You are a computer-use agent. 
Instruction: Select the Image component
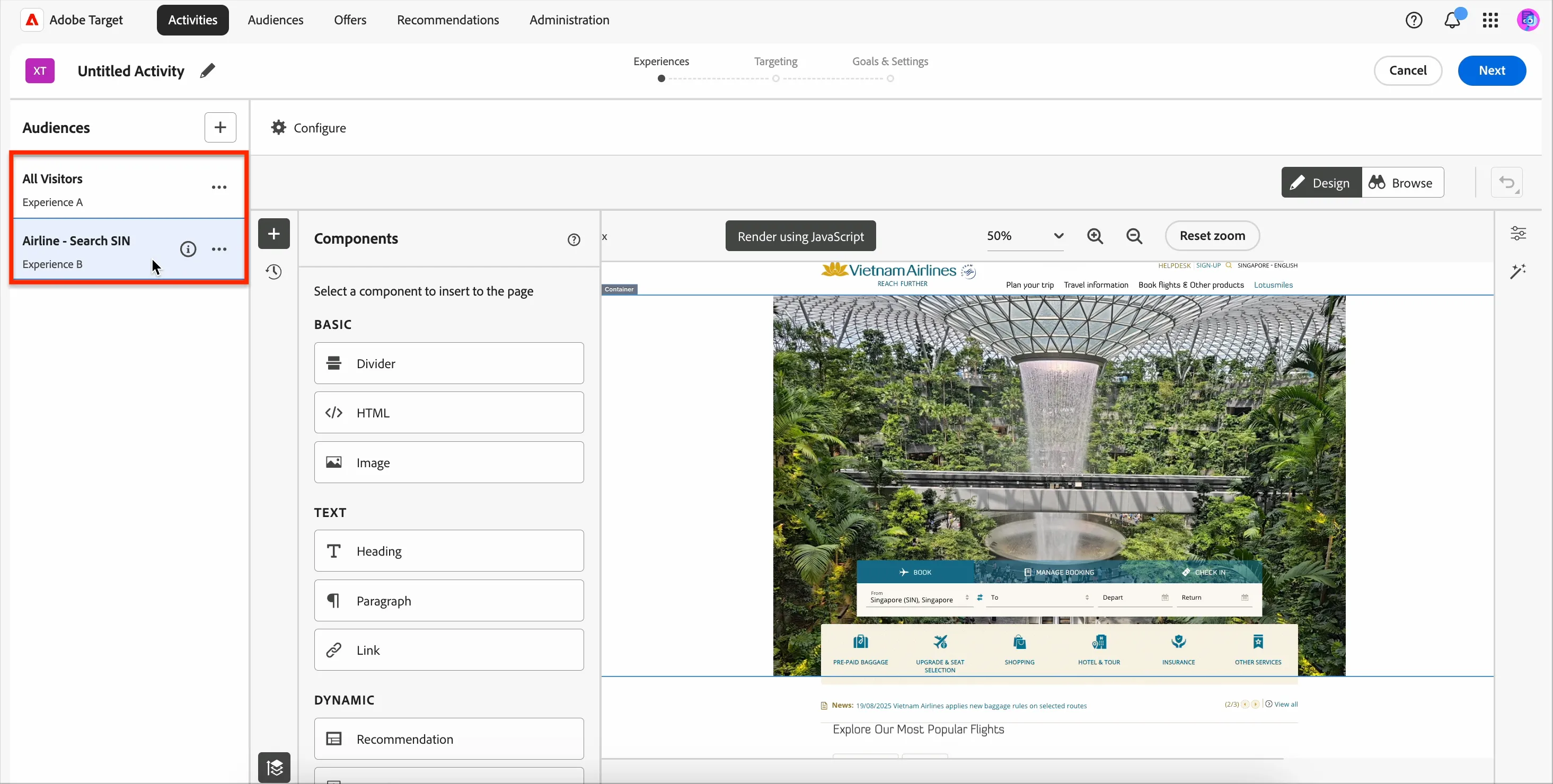click(448, 463)
